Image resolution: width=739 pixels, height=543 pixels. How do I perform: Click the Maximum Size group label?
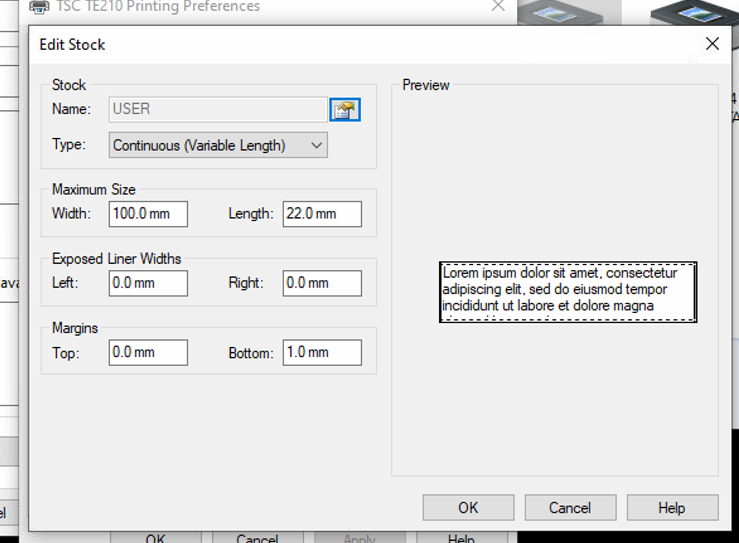94,189
